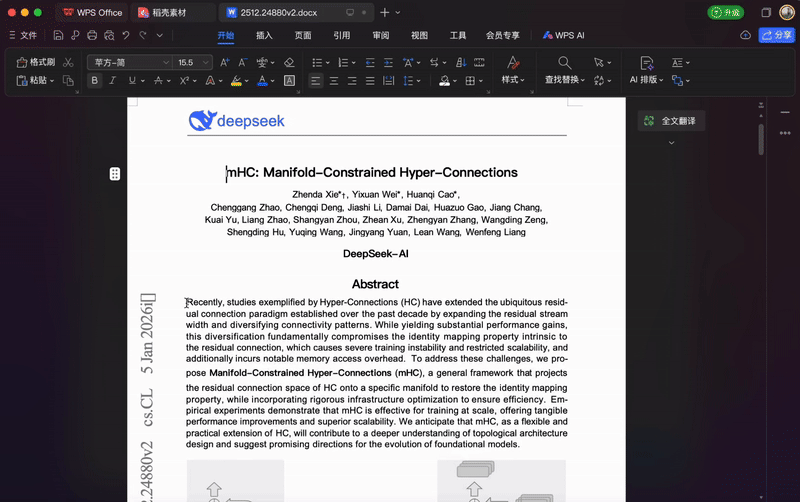Image resolution: width=800 pixels, height=502 pixels.
Task: Toggle Italic formatting
Action: (113, 80)
